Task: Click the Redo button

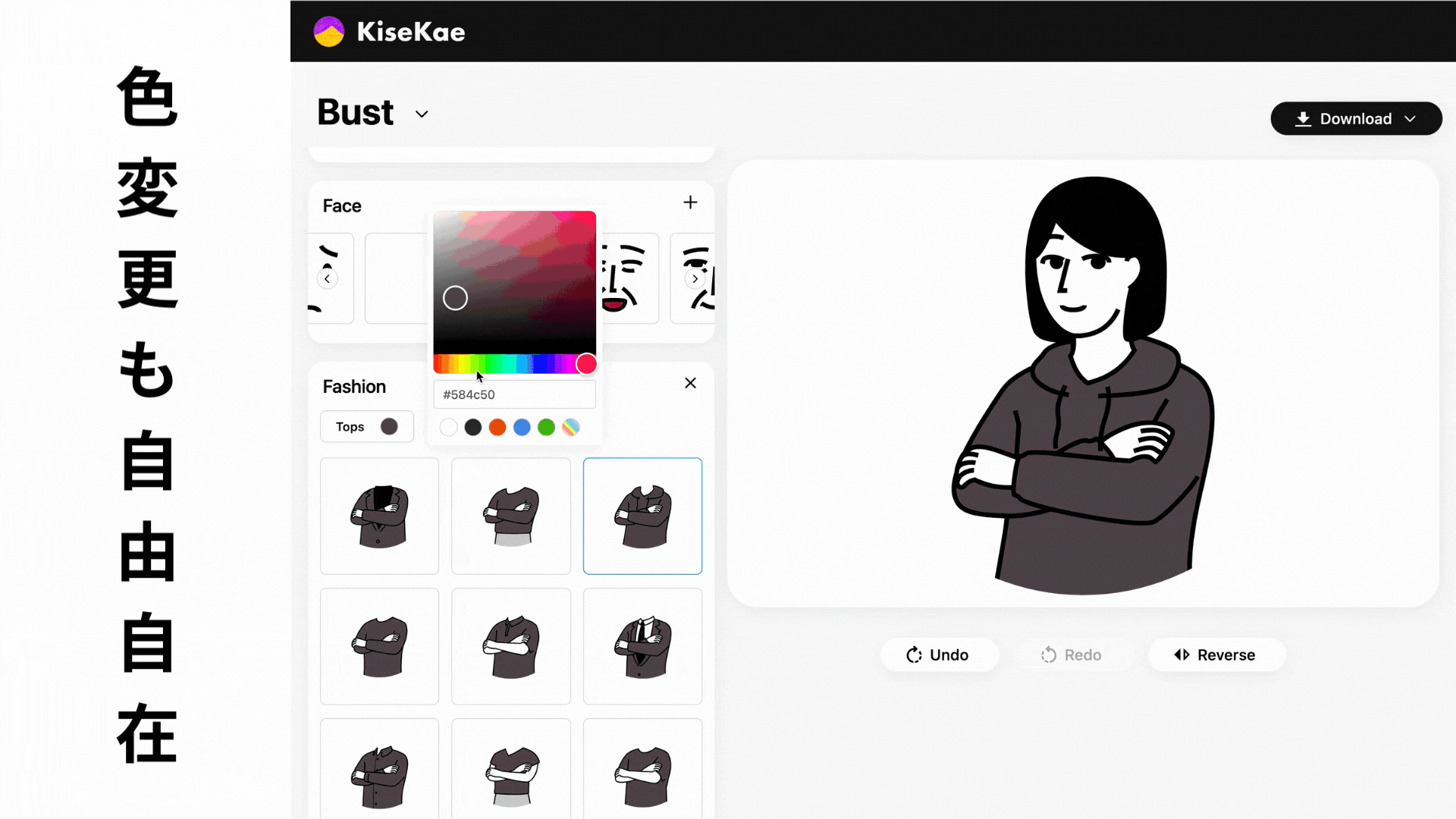Action: click(x=1071, y=654)
